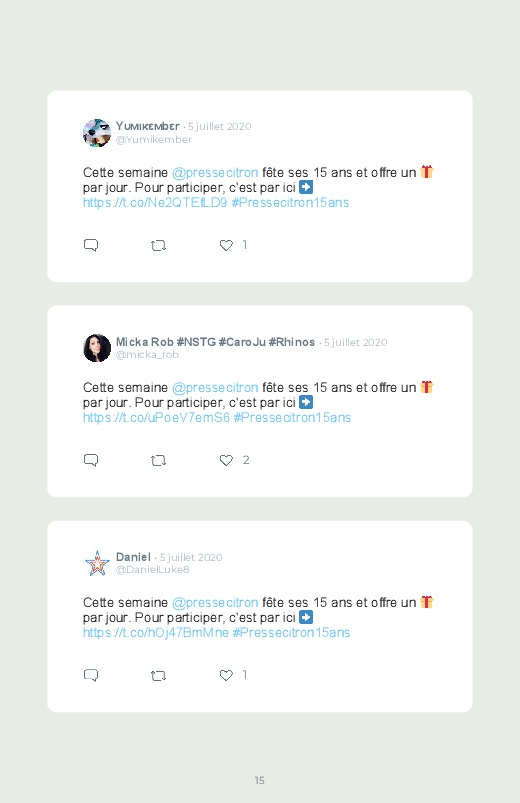520x803 pixels.
Task: Retweet Micka Rob's post
Action: (158, 460)
